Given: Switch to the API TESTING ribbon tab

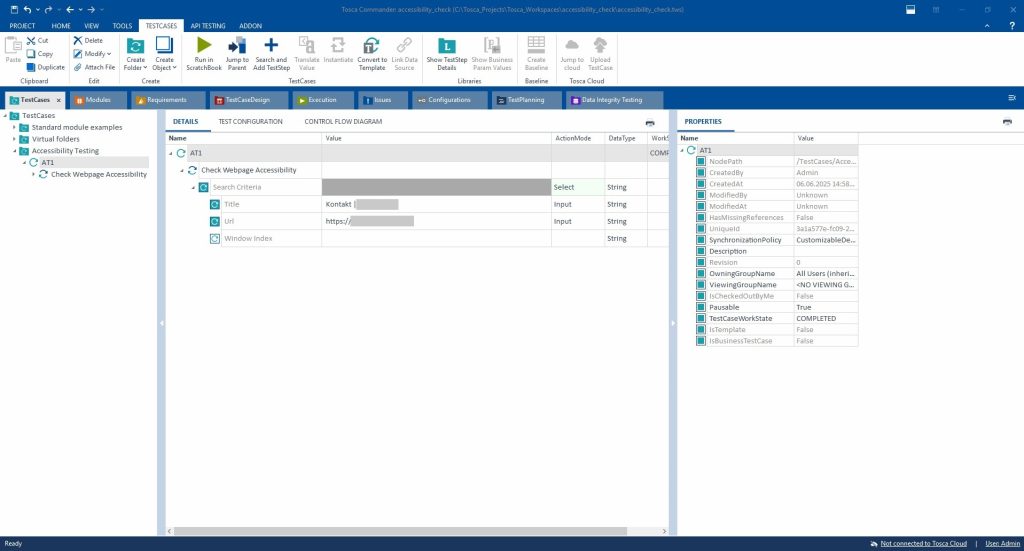Looking at the screenshot, I should (x=208, y=25).
